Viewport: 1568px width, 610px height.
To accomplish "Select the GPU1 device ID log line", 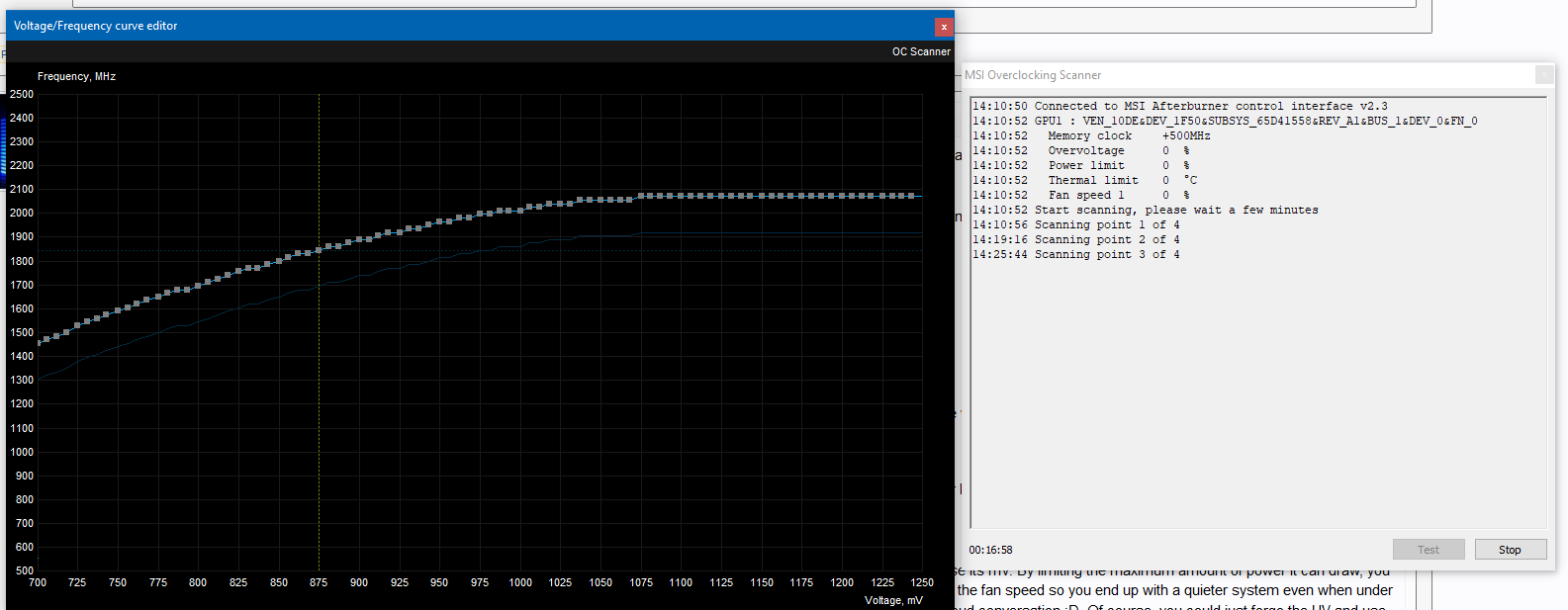I will 1225,121.
